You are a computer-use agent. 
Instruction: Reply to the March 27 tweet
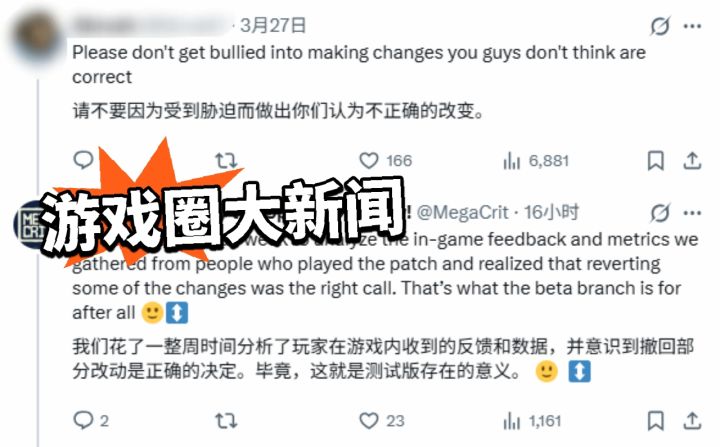pyautogui.click(x=83, y=160)
